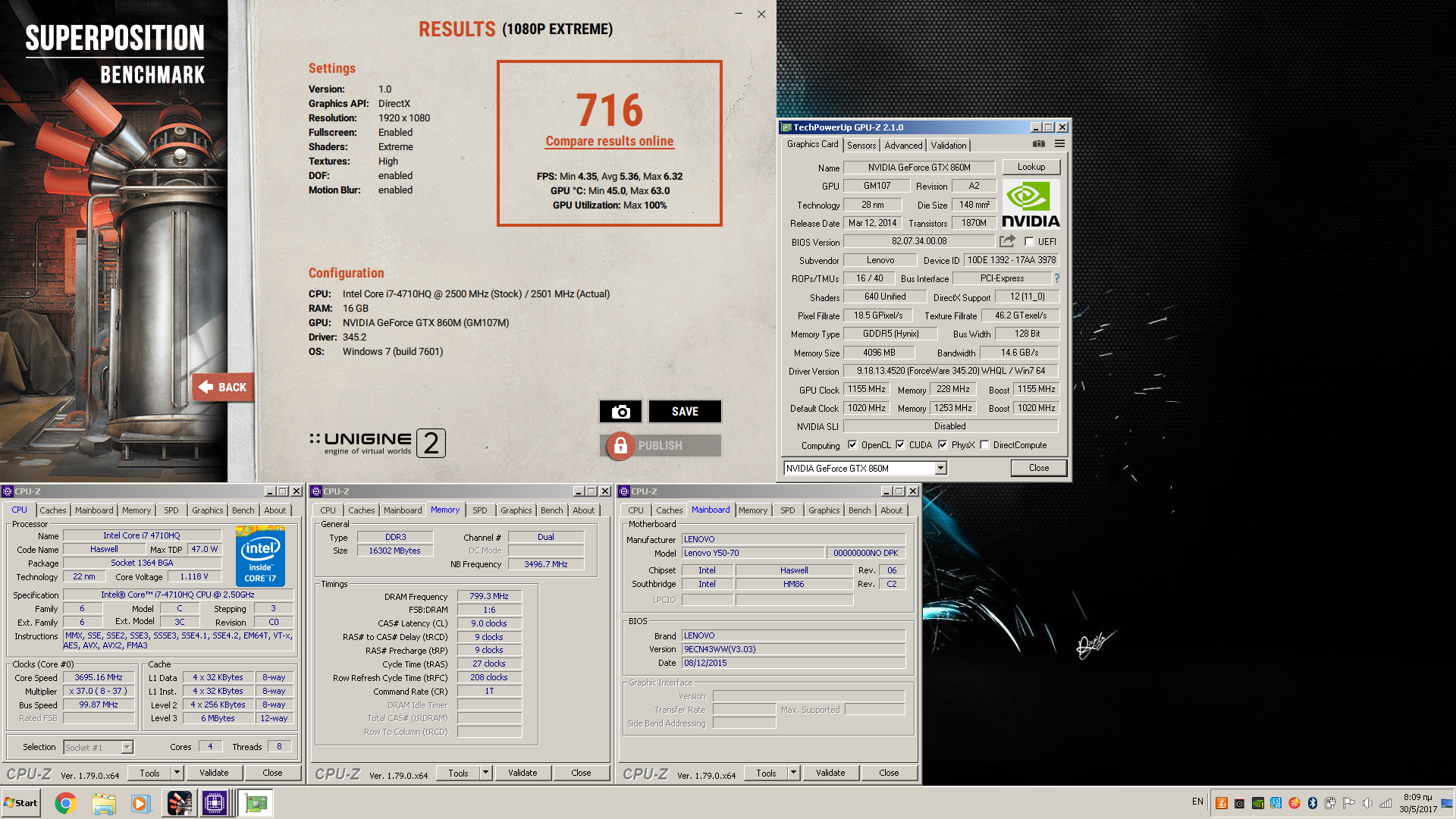This screenshot has width=1456, height=819.
Task: Click the GPU-Z screenshot camera icon
Action: (x=1039, y=144)
